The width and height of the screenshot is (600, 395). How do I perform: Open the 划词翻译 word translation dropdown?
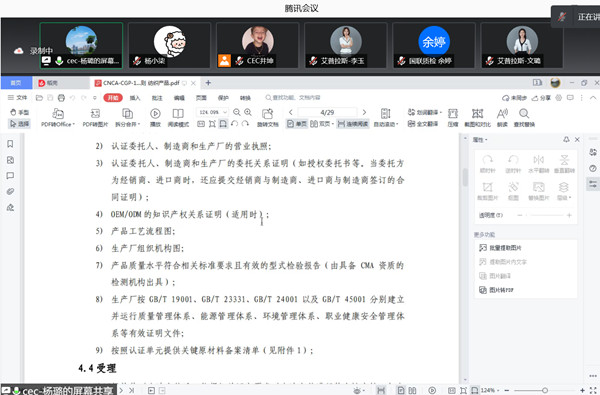coord(424,112)
